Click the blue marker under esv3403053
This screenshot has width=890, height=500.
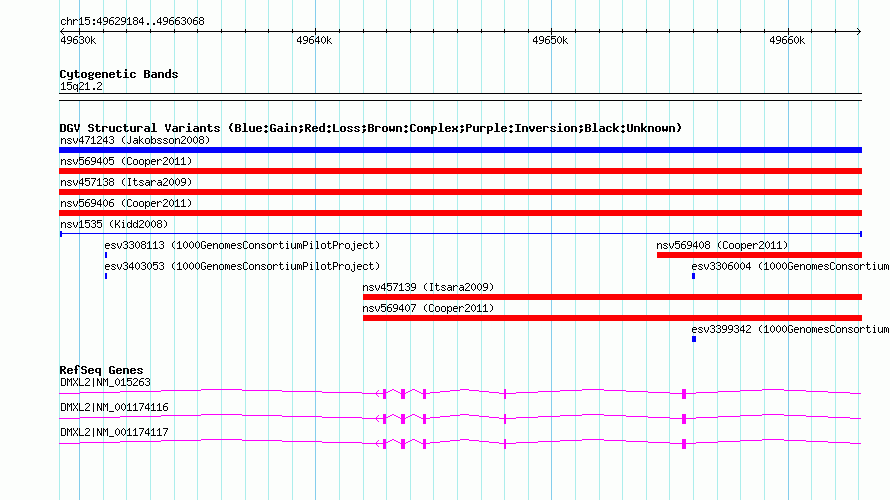tap(106, 276)
